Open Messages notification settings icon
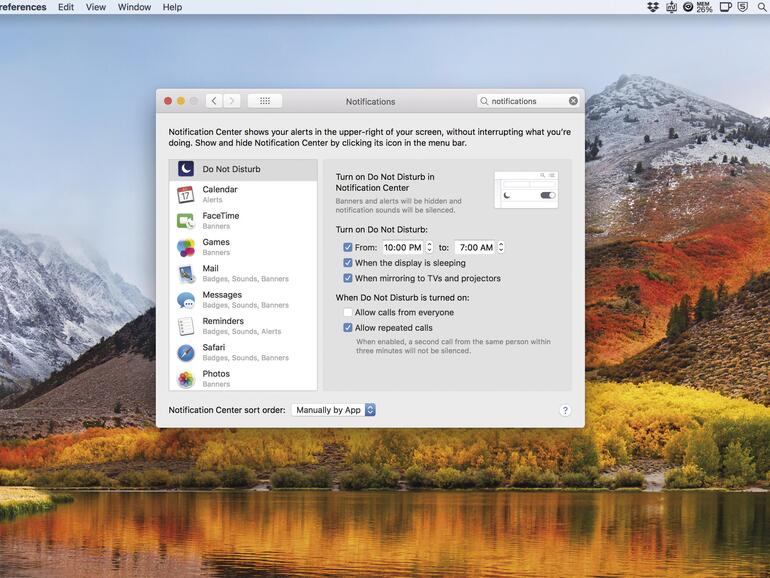 click(x=186, y=300)
